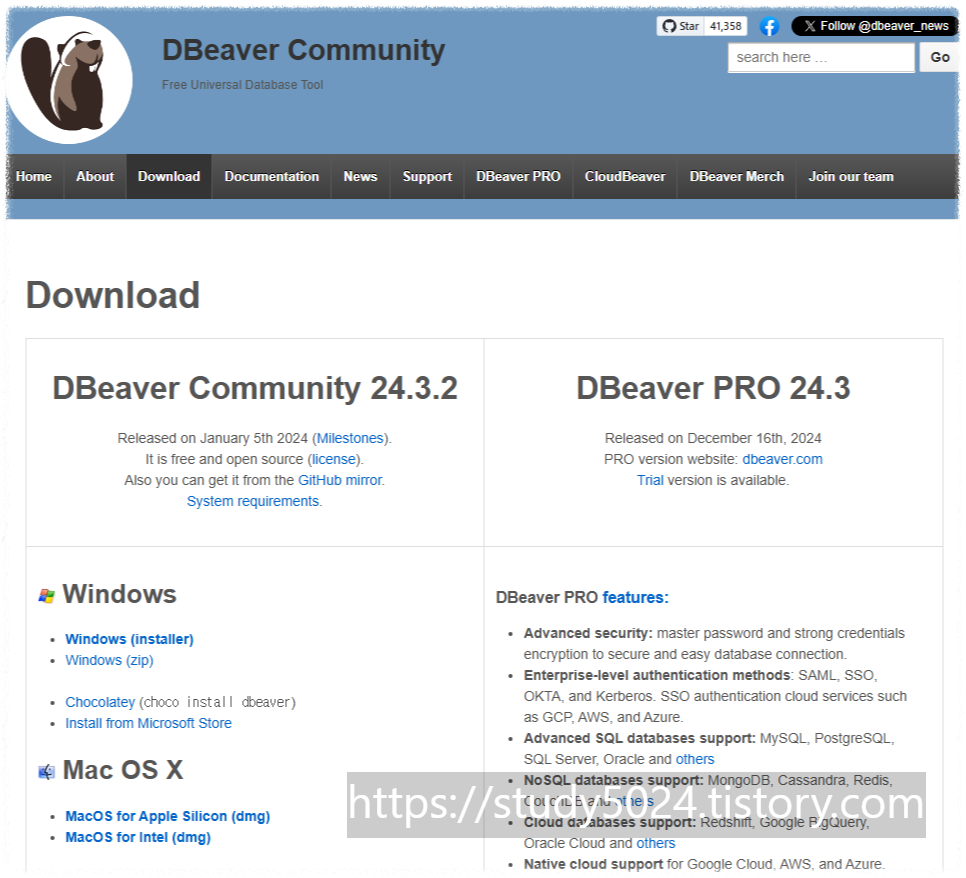Click Native cloud support text

[593, 864]
